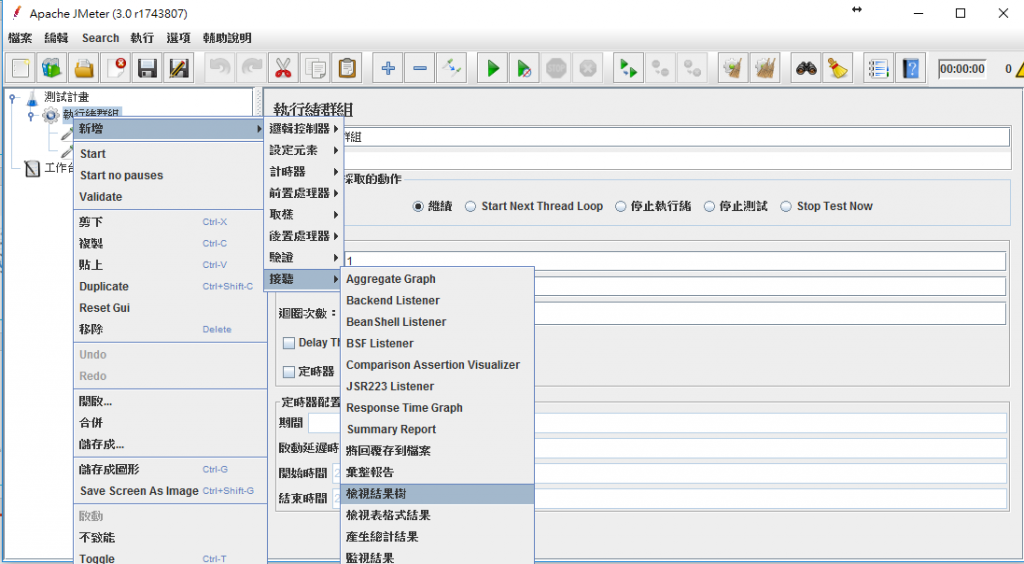Click the Copy toolbar icon
Screen dimensions: 1024x564
pyautogui.click(x=315, y=68)
